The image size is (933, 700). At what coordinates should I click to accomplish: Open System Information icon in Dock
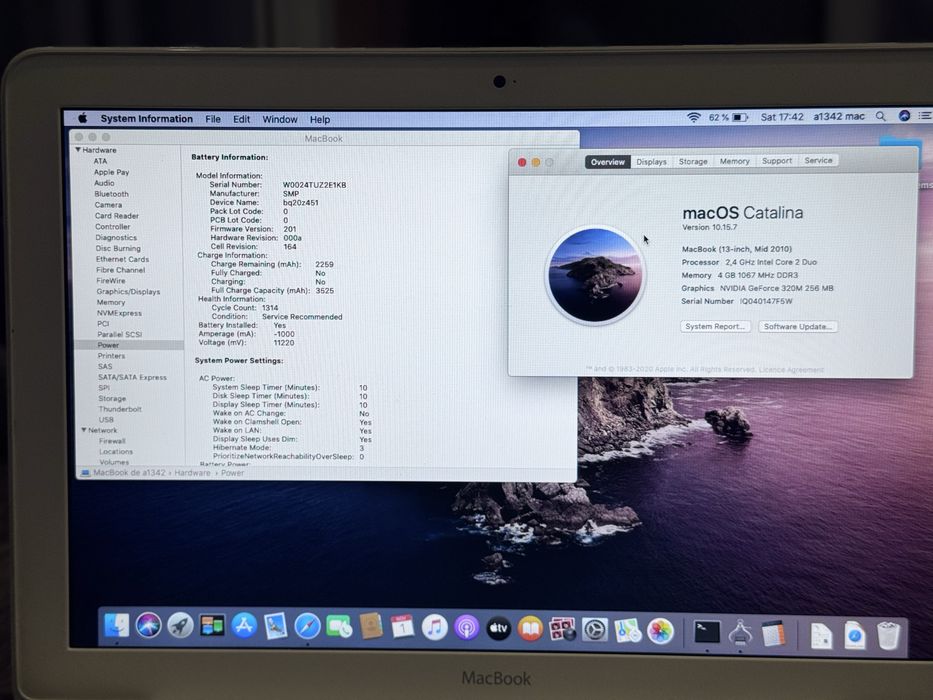click(x=740, y=633)
